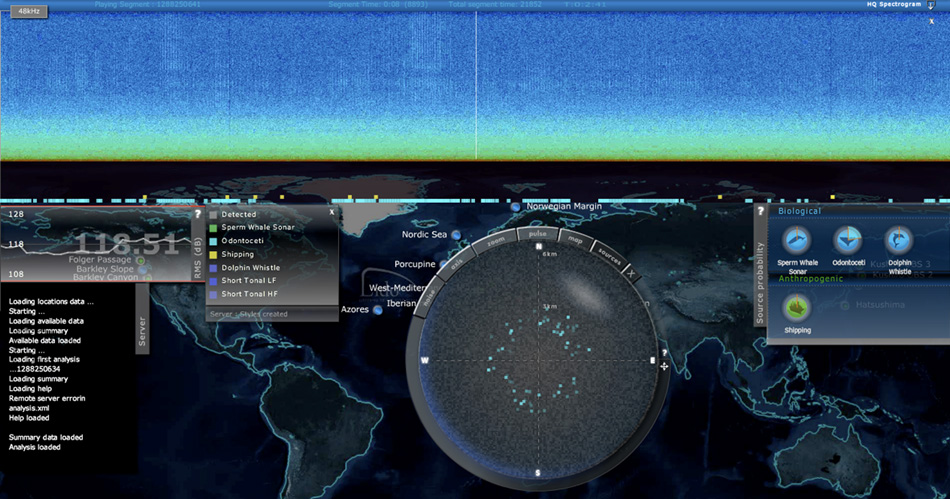Toggle the HQ Spectrogram option
The height and width of the screenshot is (499, 950).
click(931, 5)
